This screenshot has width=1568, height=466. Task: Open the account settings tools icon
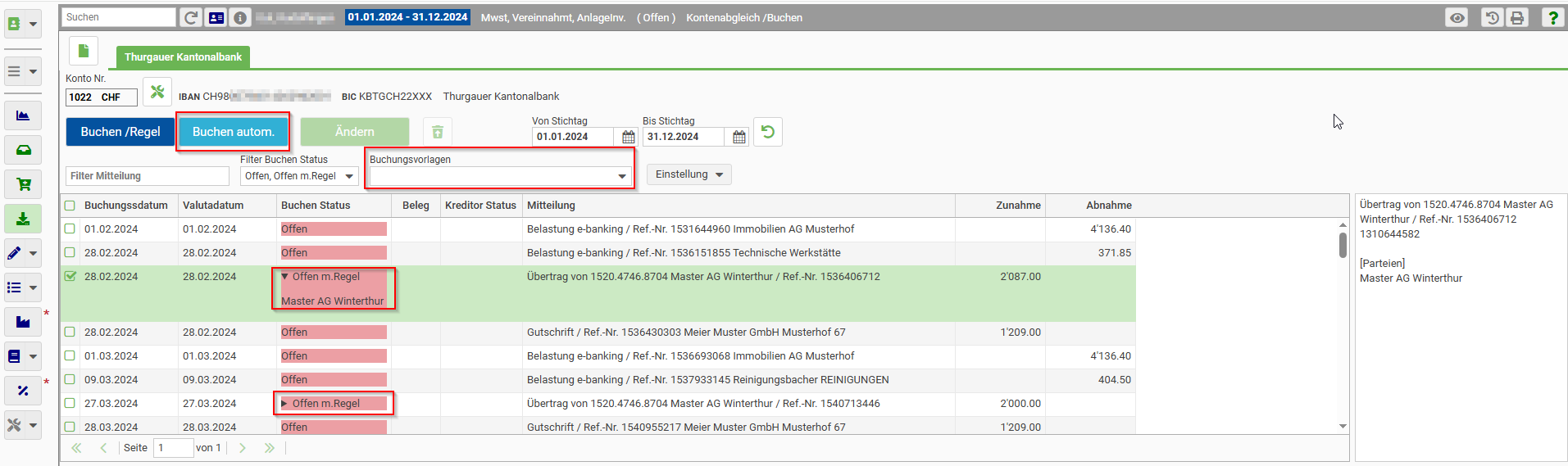[x=157, y=92]
